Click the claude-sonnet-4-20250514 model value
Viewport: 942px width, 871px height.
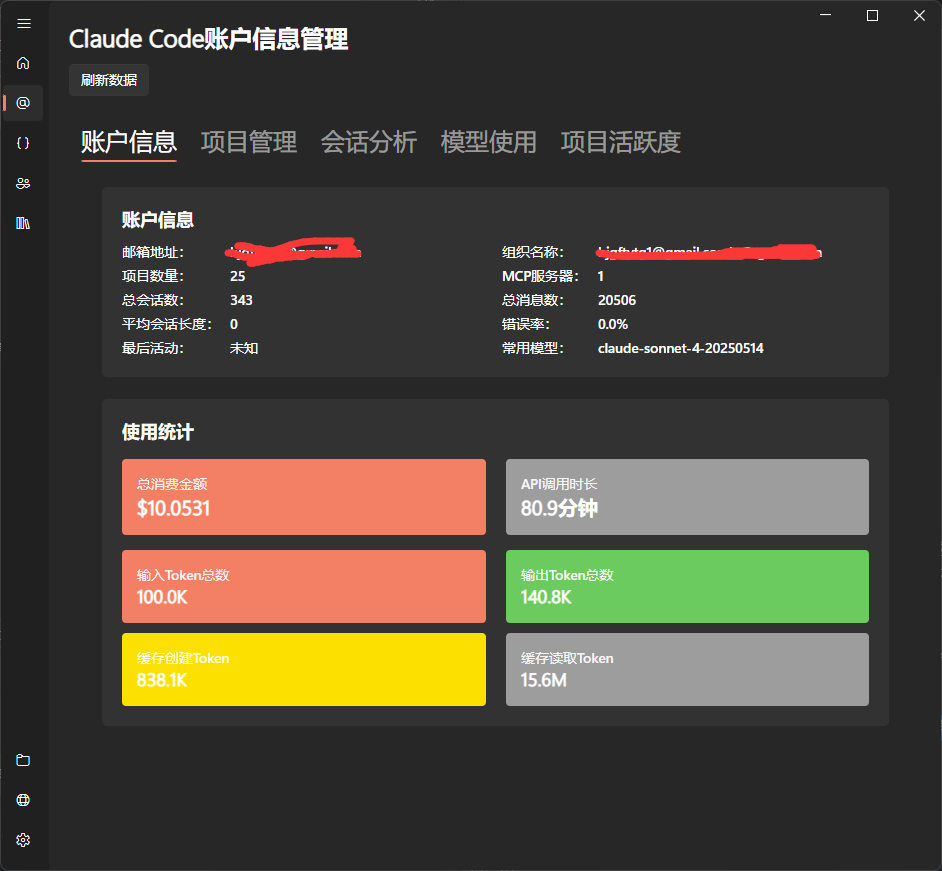(681, 348)
